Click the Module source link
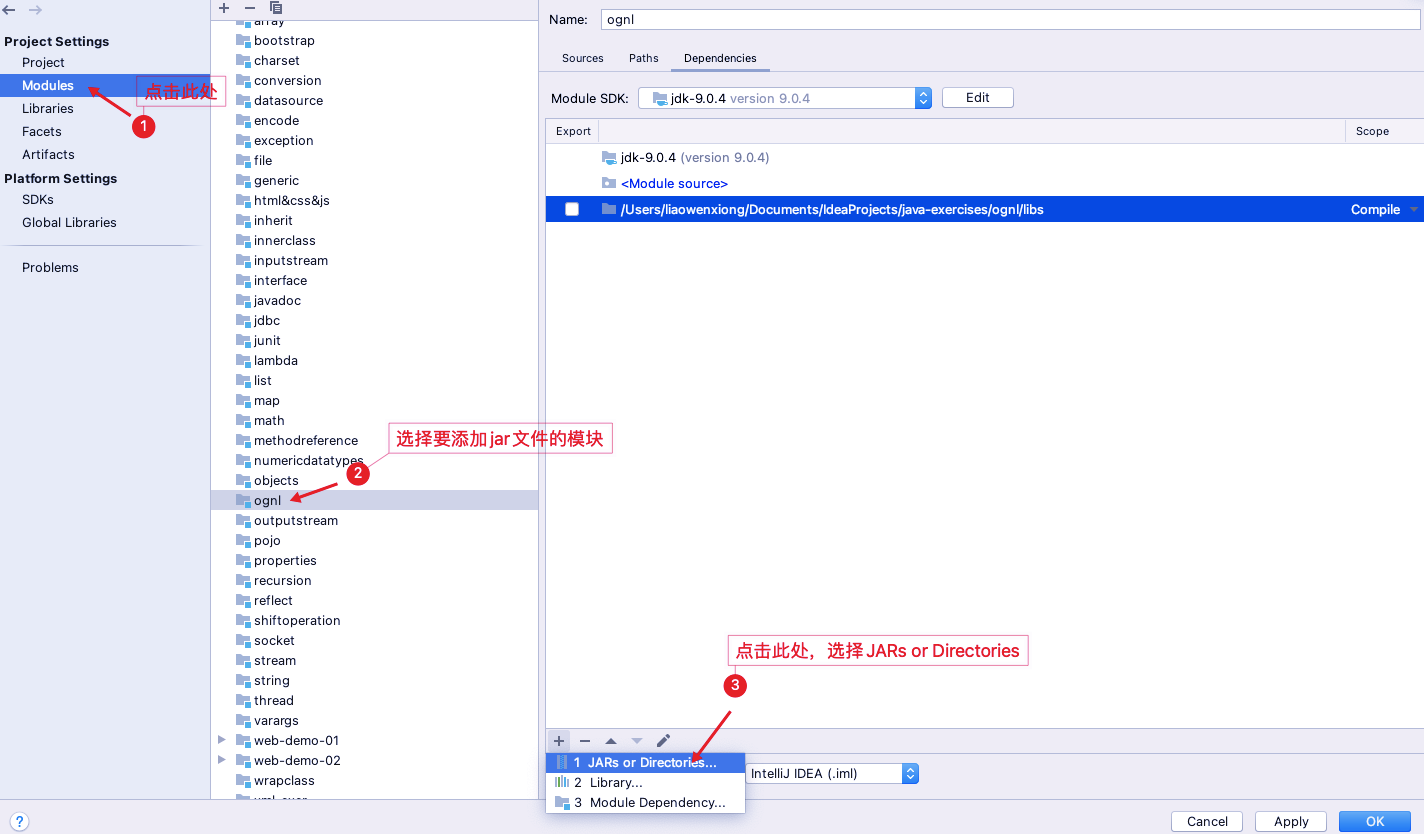1424x834 pixels. pos(674,183)
